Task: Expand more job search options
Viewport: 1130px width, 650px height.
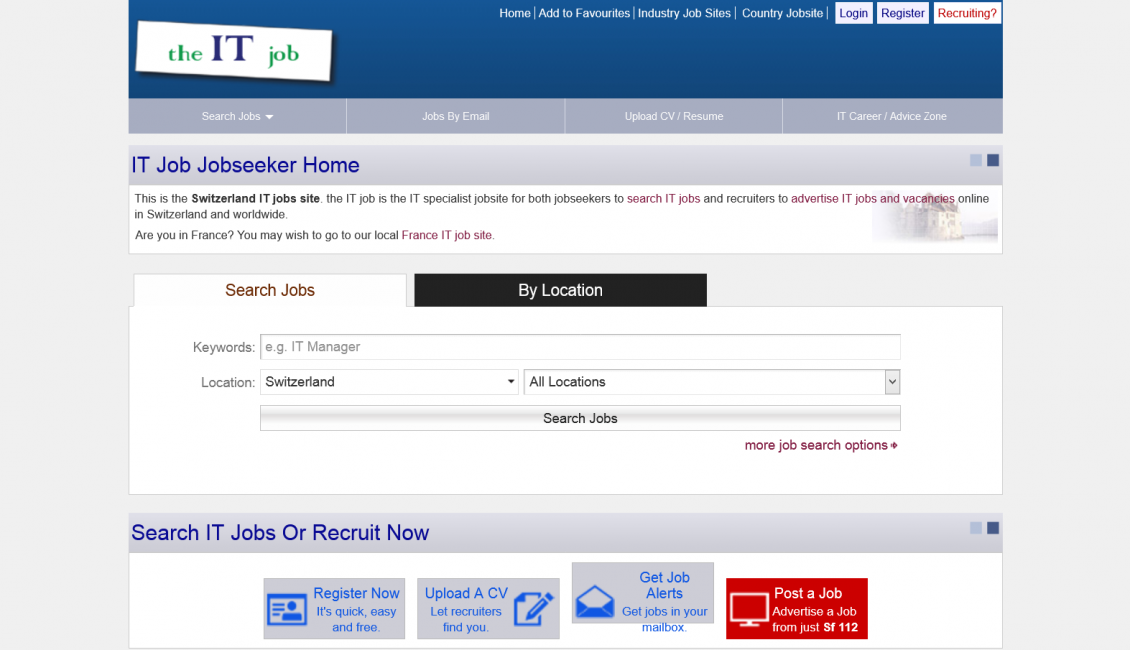Action: tap(820, 445)
